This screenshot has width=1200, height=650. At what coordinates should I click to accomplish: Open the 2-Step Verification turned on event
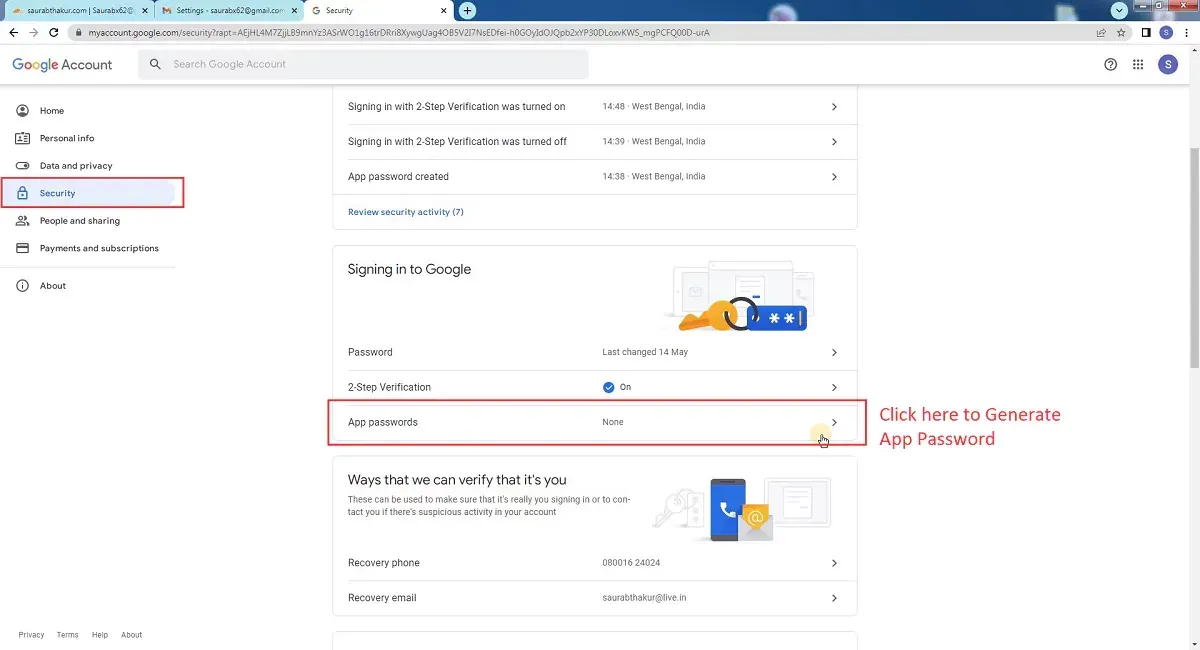pyautogui.click(x=595, y=107)
